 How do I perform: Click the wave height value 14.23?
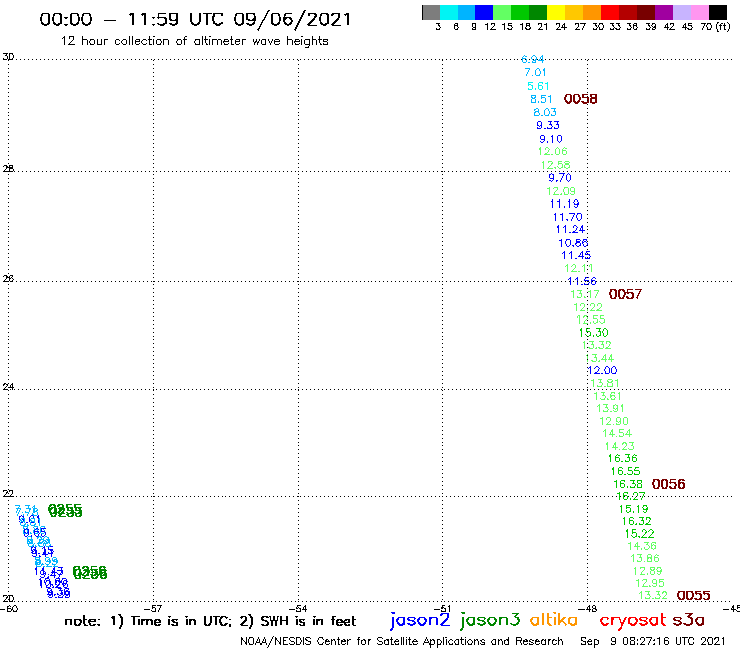click(620, 446)
